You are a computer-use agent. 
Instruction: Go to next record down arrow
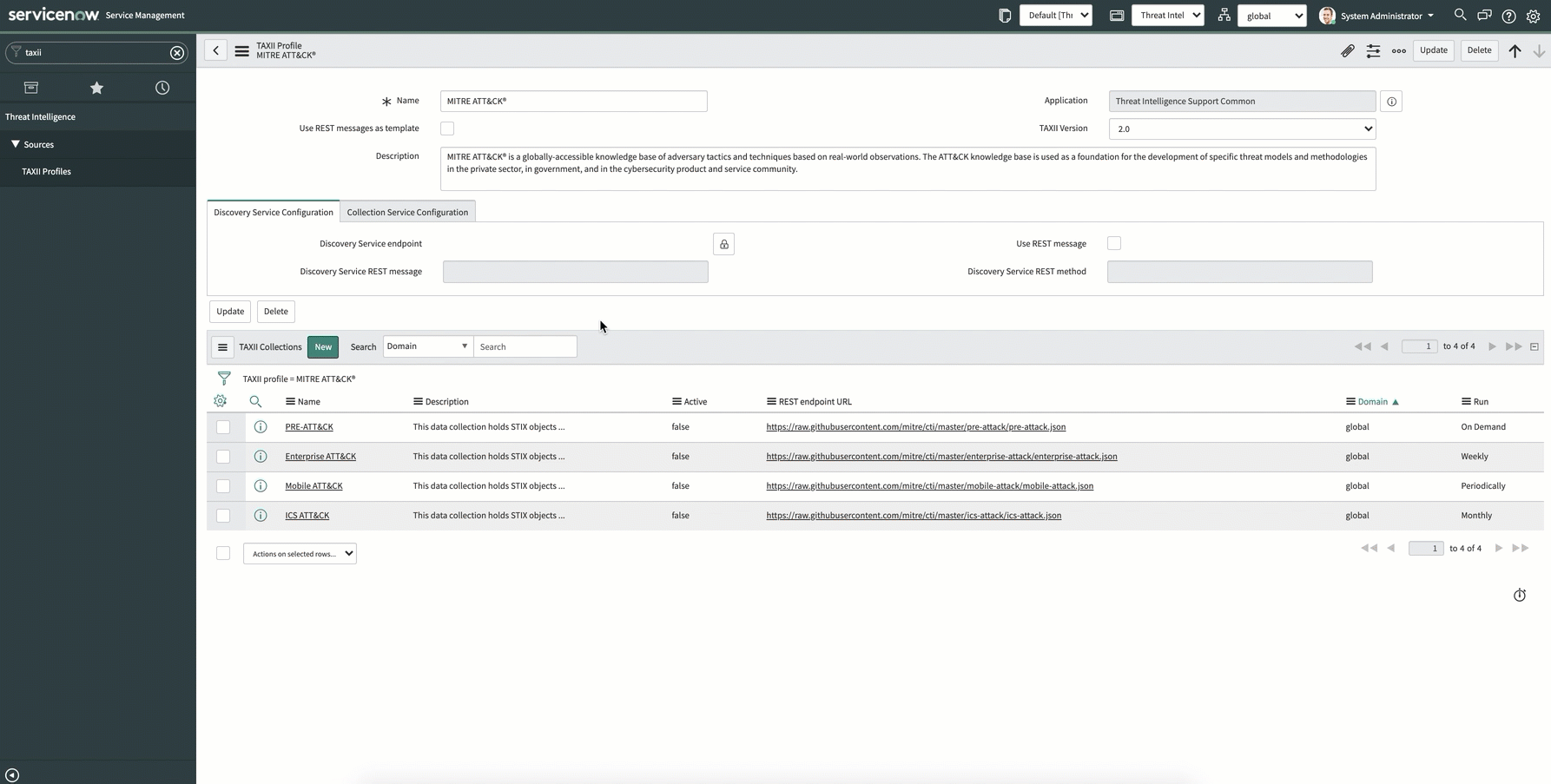(1539, 51)
